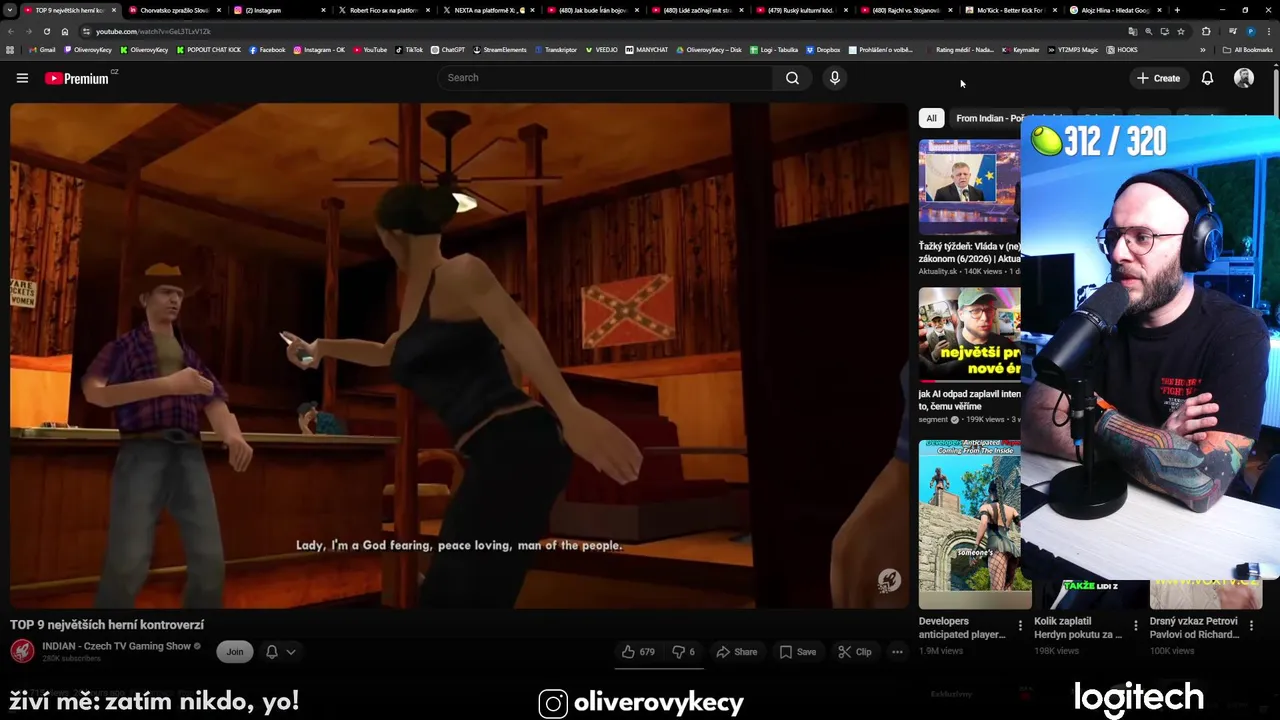
Task: Dislike the video showing 6 dislikes
Action: pos(683,652)
